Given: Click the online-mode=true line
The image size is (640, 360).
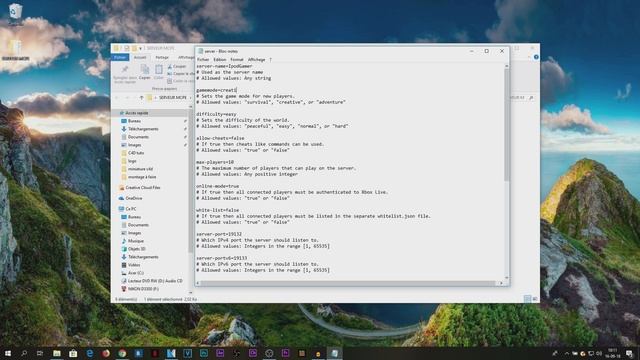Looking at the screenshot, I should [x=218, y=186].
